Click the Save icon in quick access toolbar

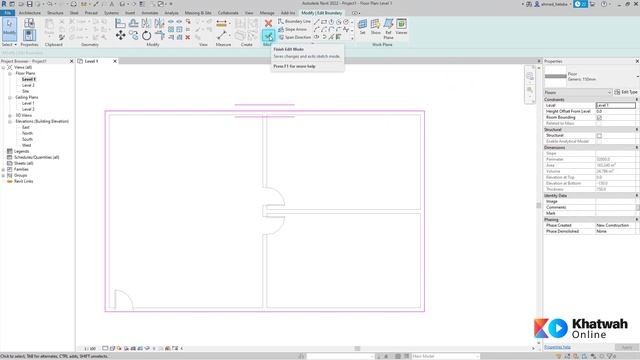click(x=29, y=4)
